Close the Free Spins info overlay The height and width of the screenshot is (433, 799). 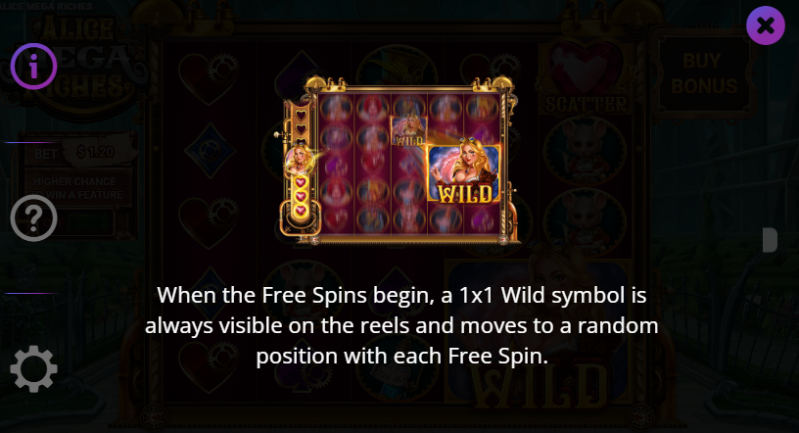(765, 25)
